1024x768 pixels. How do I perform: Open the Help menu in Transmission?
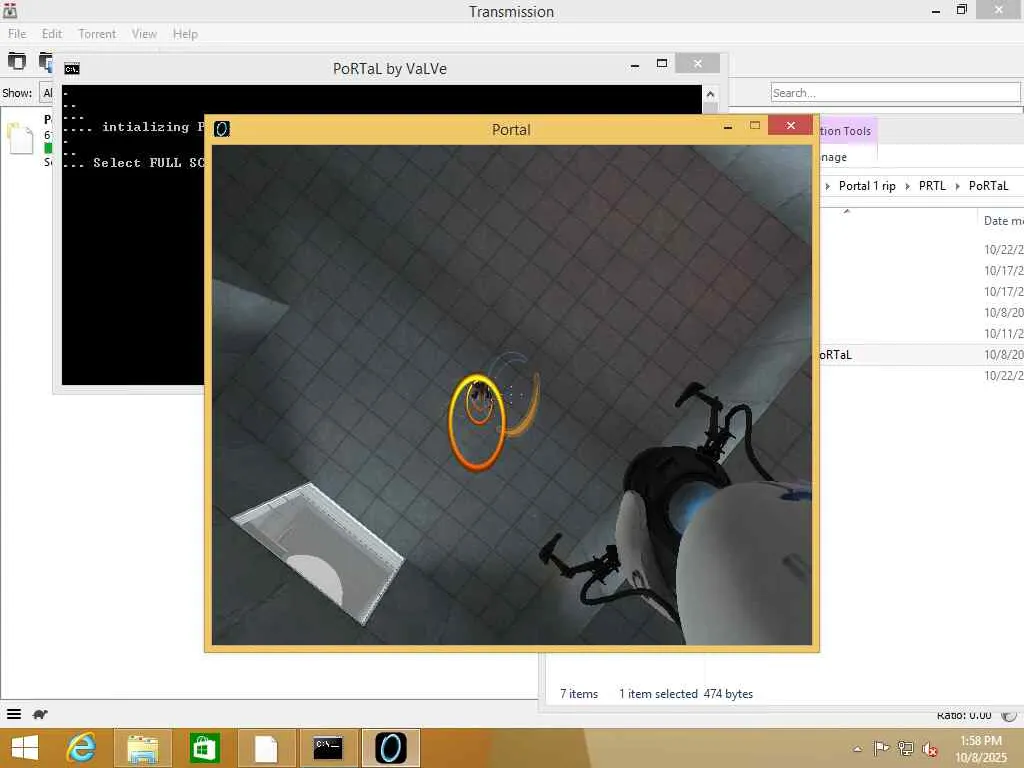coord(185,34)
